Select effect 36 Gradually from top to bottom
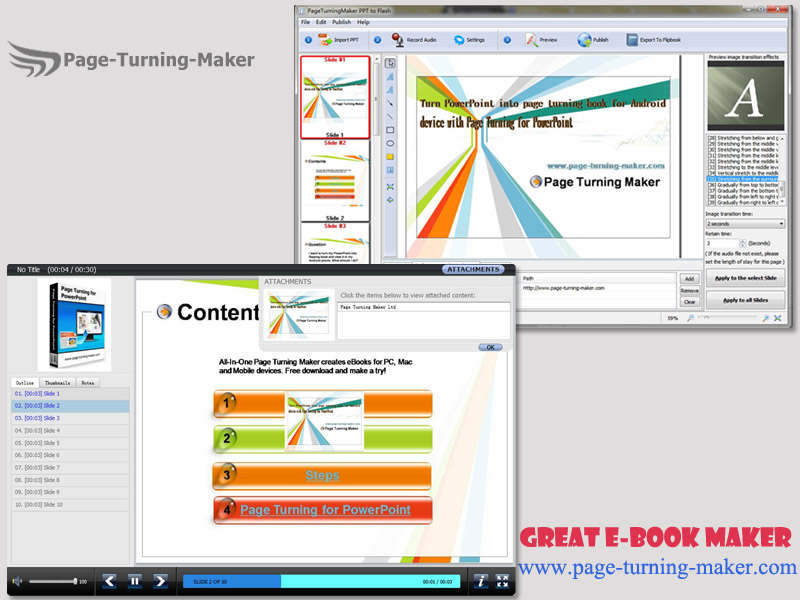Screen dimensions: 800x600 [743, 185]
